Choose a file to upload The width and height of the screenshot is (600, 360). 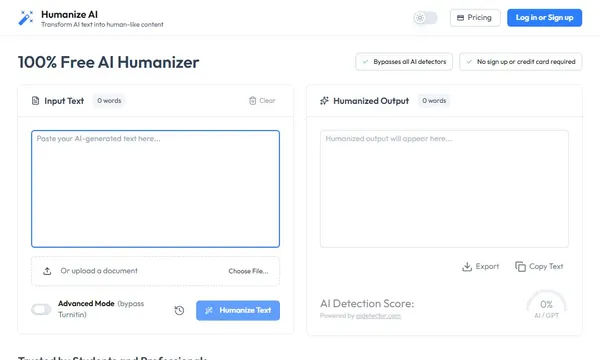(x=248, y=271)
